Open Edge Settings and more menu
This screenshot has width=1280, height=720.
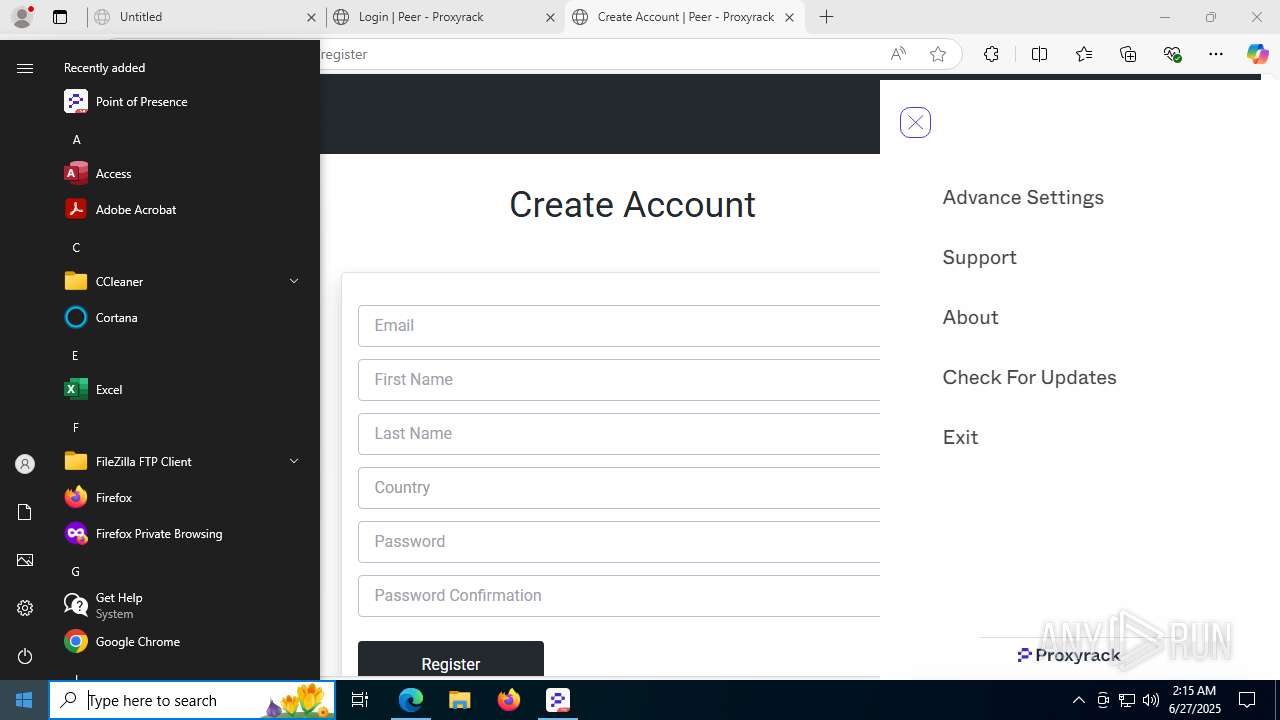(x=1216, y=54)
